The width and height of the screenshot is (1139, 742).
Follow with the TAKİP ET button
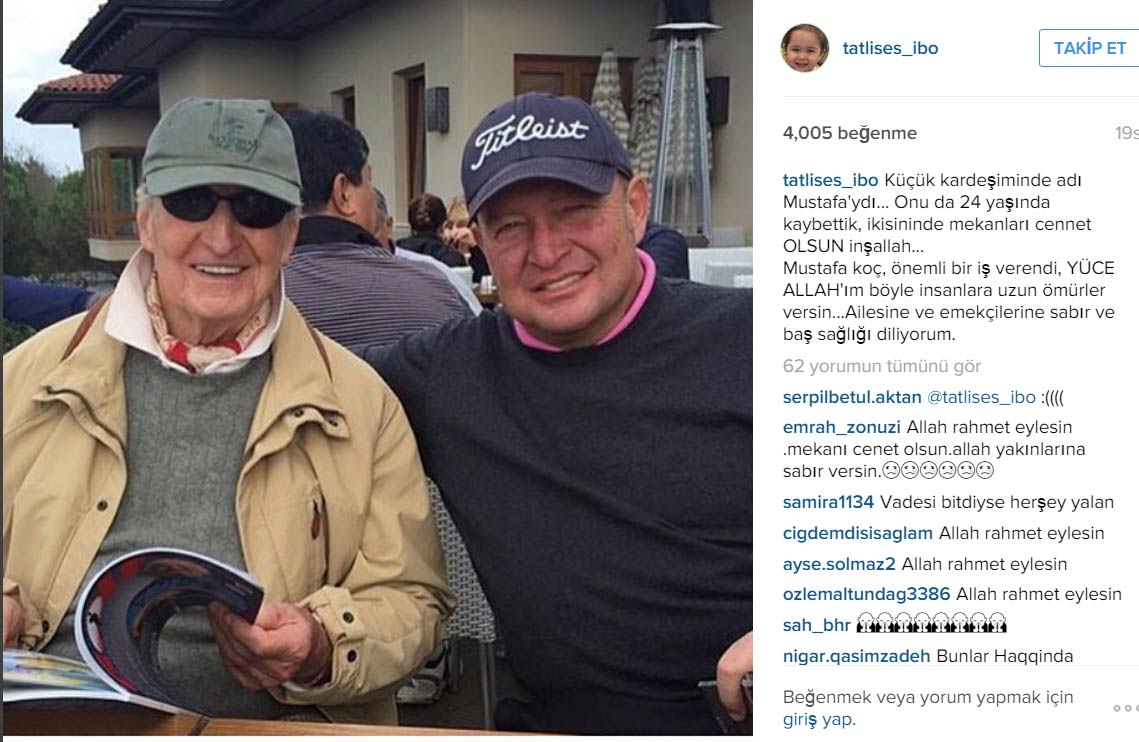(x=1089, y=48)
